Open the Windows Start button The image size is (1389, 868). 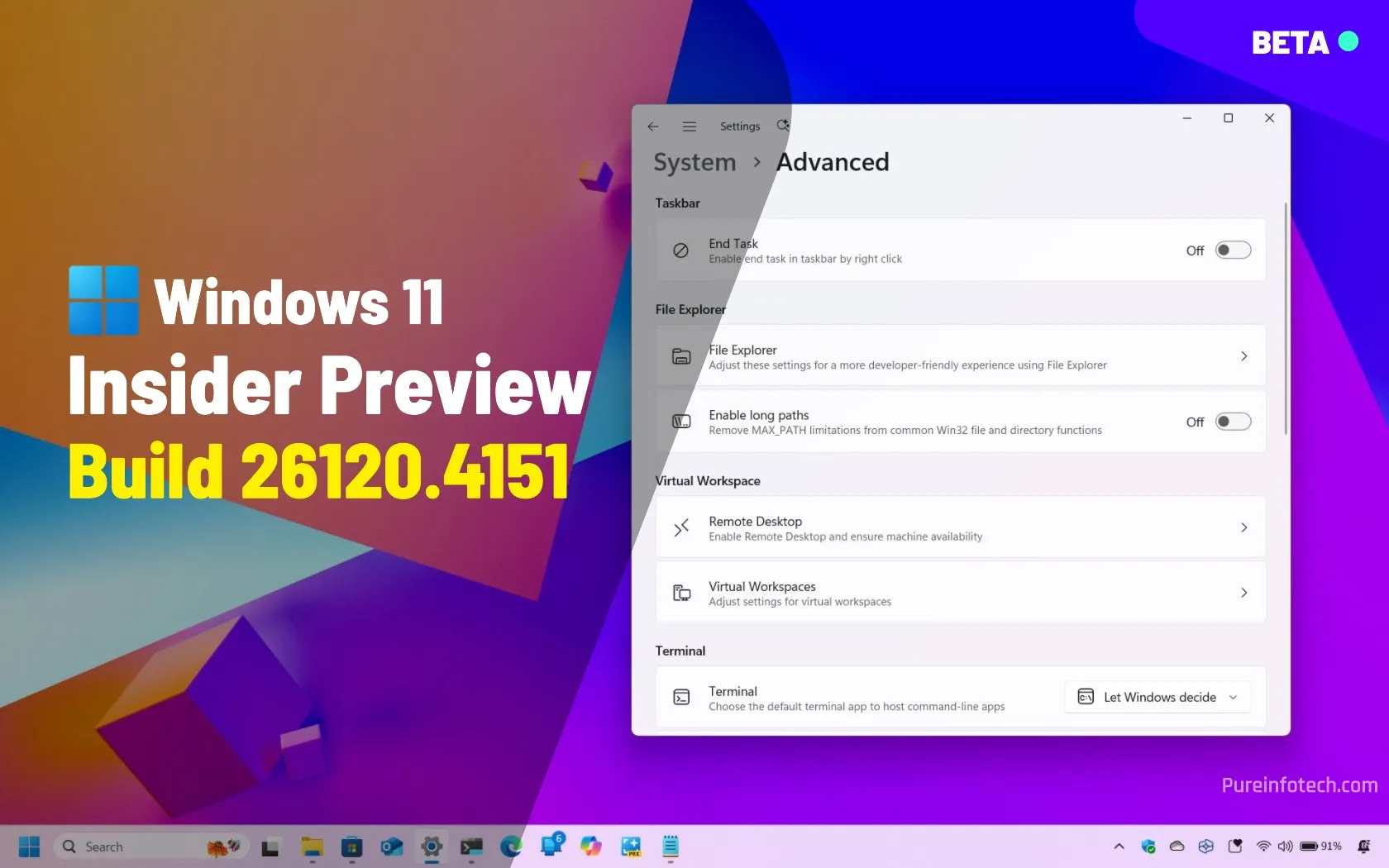(29, 847)
